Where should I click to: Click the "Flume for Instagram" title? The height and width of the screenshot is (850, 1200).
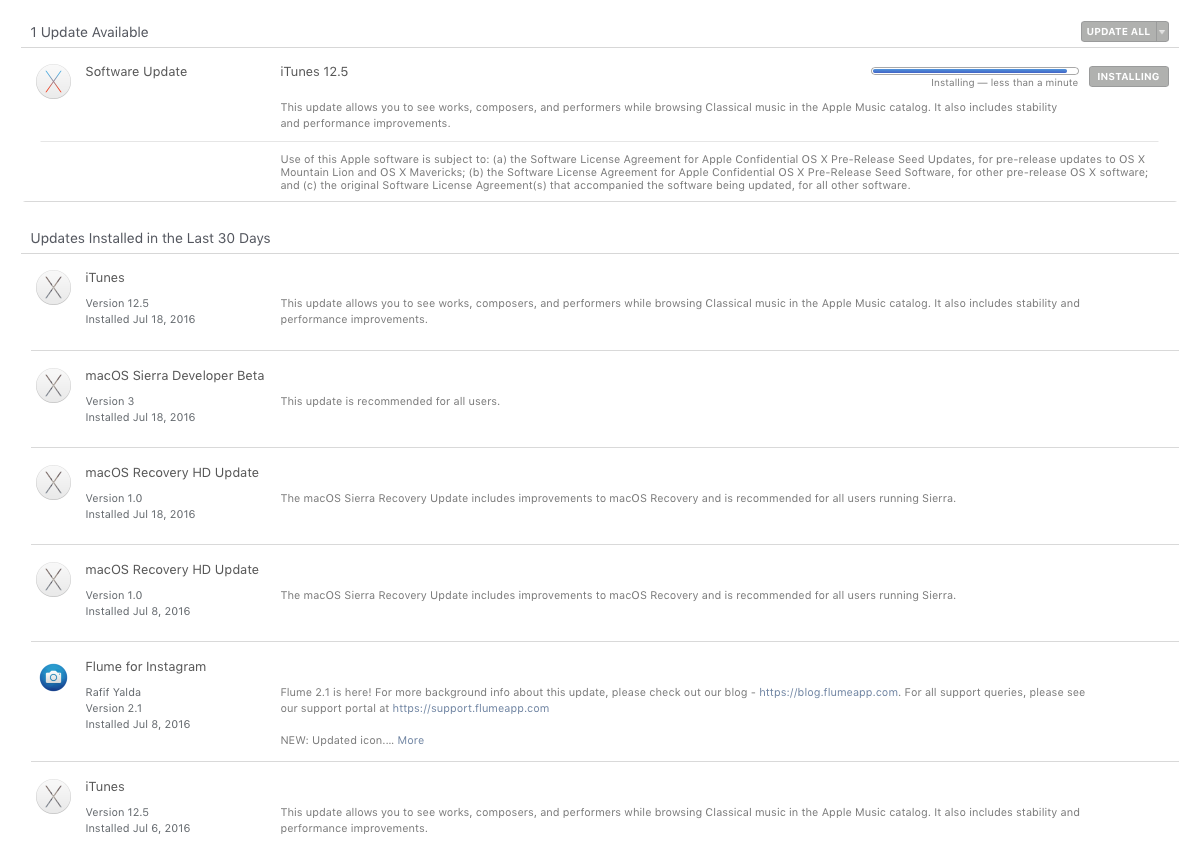click(x=146, y=666)
